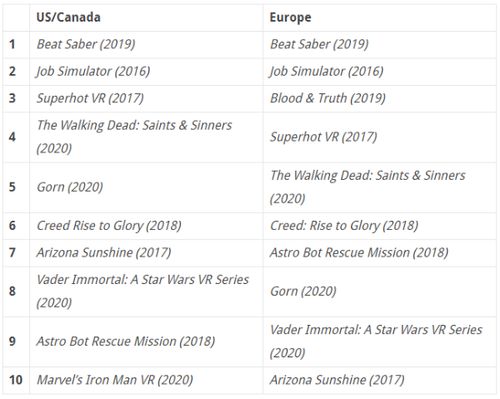500x399 pixels.
Task: Select Arizona Sunshine (2017) in US/Canada column
Action: click(104, 253)
